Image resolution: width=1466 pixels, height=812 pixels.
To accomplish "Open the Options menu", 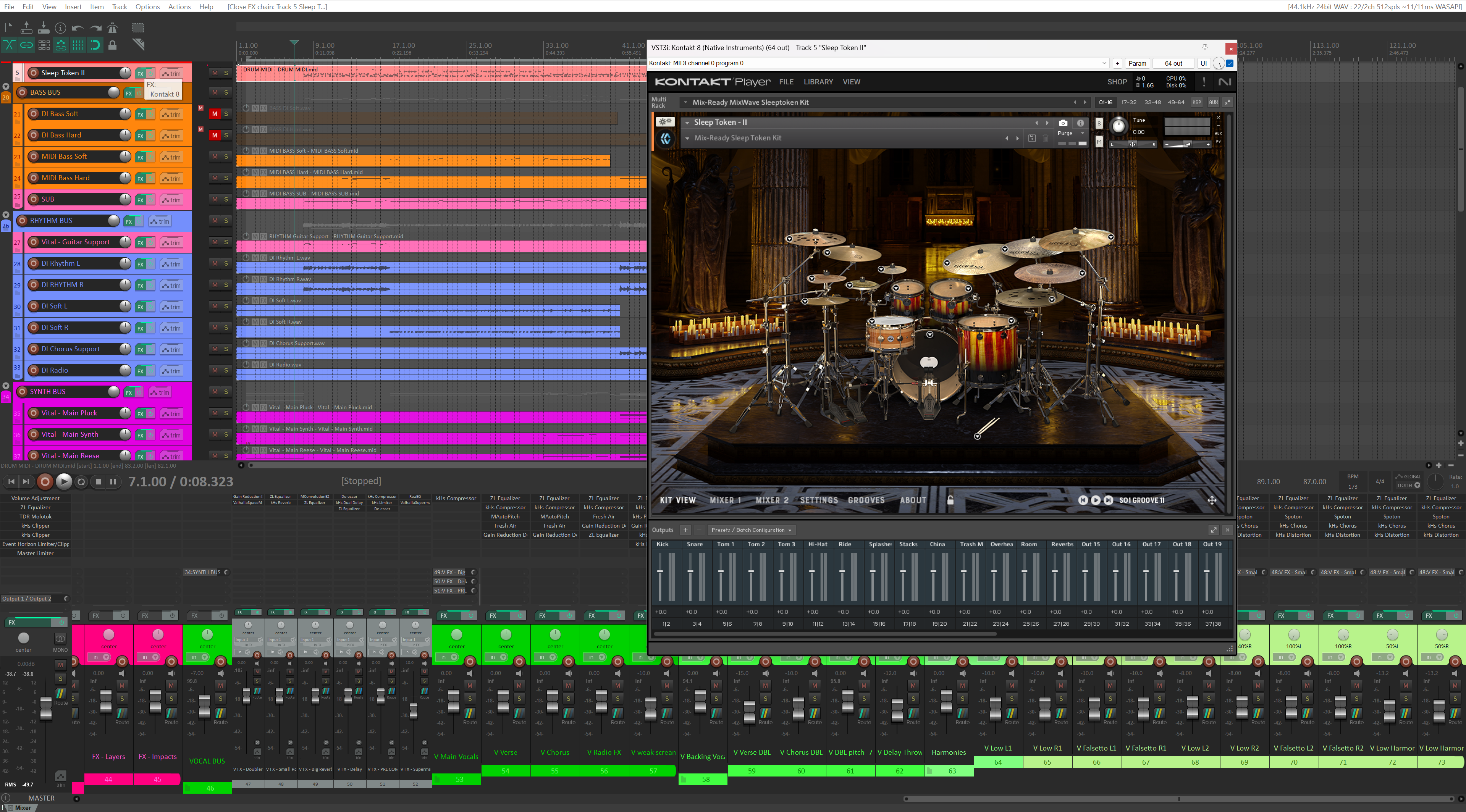I will tap(147, 7).
